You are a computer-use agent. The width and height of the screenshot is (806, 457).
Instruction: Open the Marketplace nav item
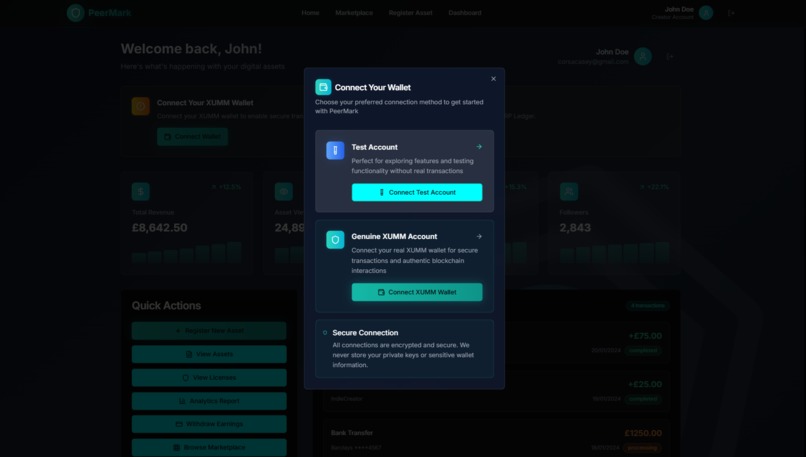click(x=354, y=13)
